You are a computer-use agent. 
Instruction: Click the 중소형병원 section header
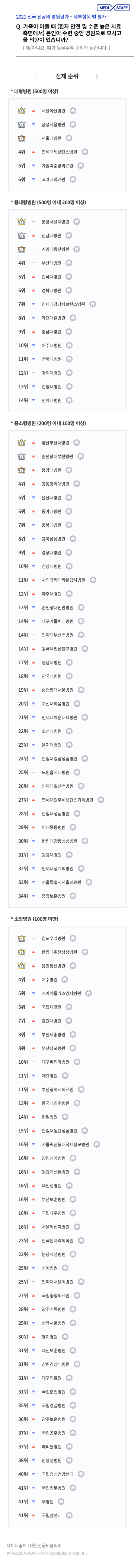coord(48,423)
